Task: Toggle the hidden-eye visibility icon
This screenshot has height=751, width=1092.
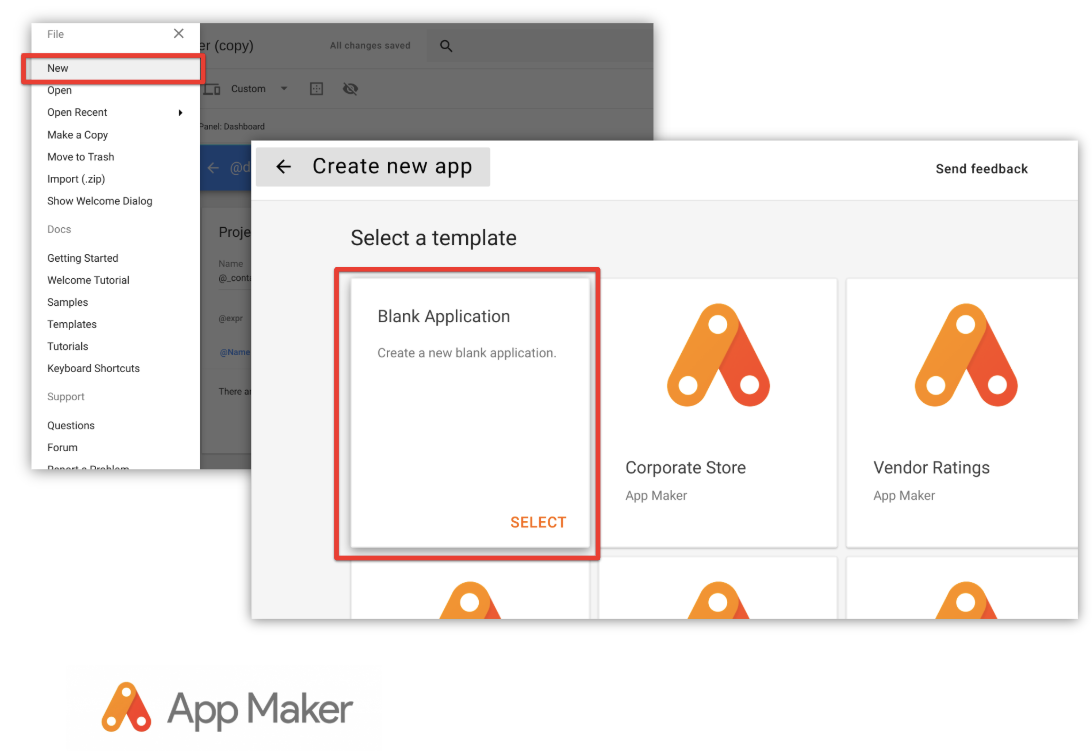Action: 350,88
